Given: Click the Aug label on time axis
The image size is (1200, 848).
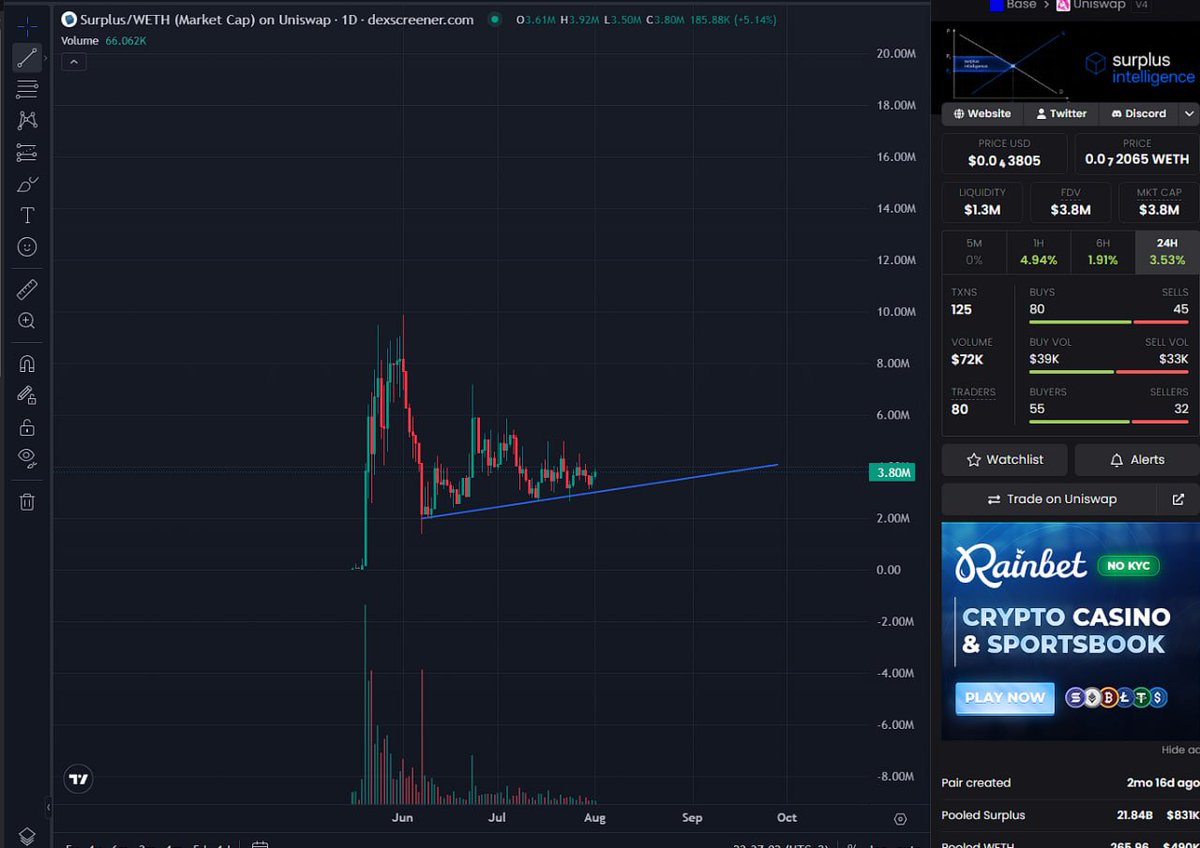Looking at the screenshot, I should tap(594, 817).
